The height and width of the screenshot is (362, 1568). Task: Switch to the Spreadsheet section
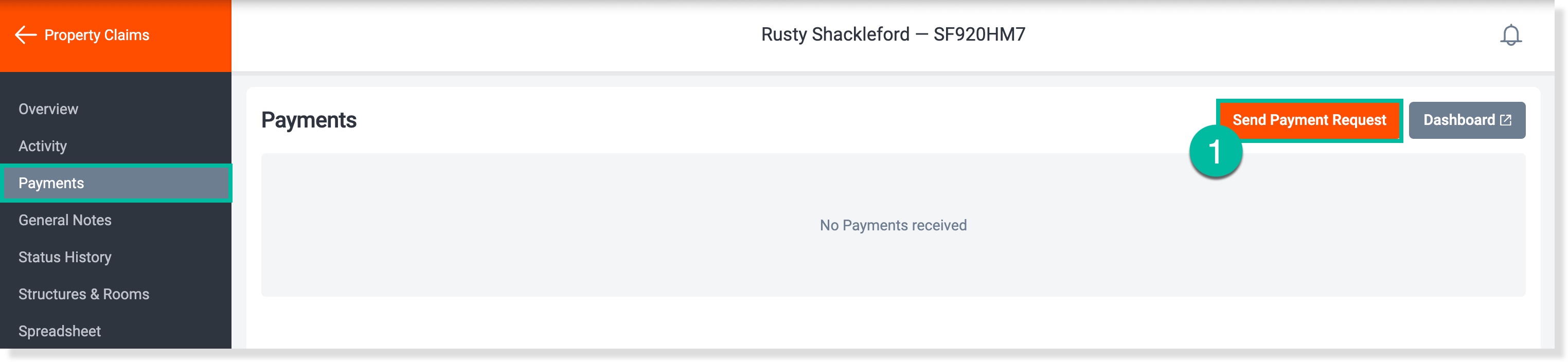pos(60,331)
